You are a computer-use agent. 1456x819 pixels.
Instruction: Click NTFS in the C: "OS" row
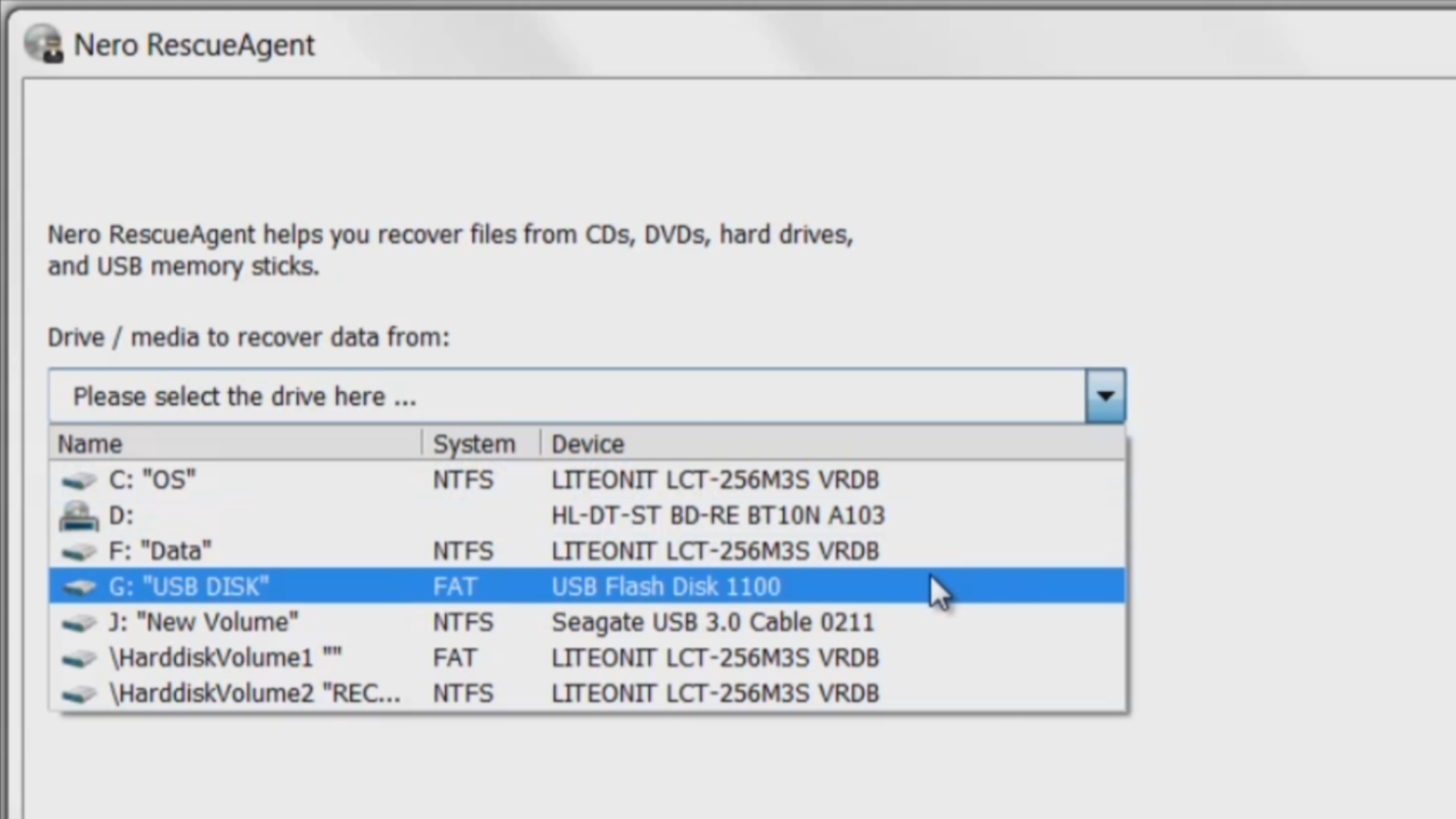click(x=463, y=479)
